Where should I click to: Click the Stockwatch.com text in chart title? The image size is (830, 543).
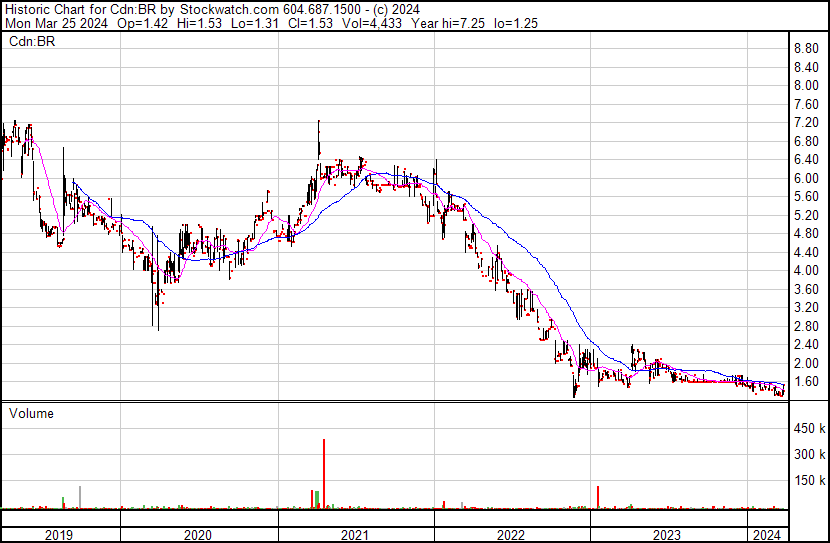coord(209,10)
